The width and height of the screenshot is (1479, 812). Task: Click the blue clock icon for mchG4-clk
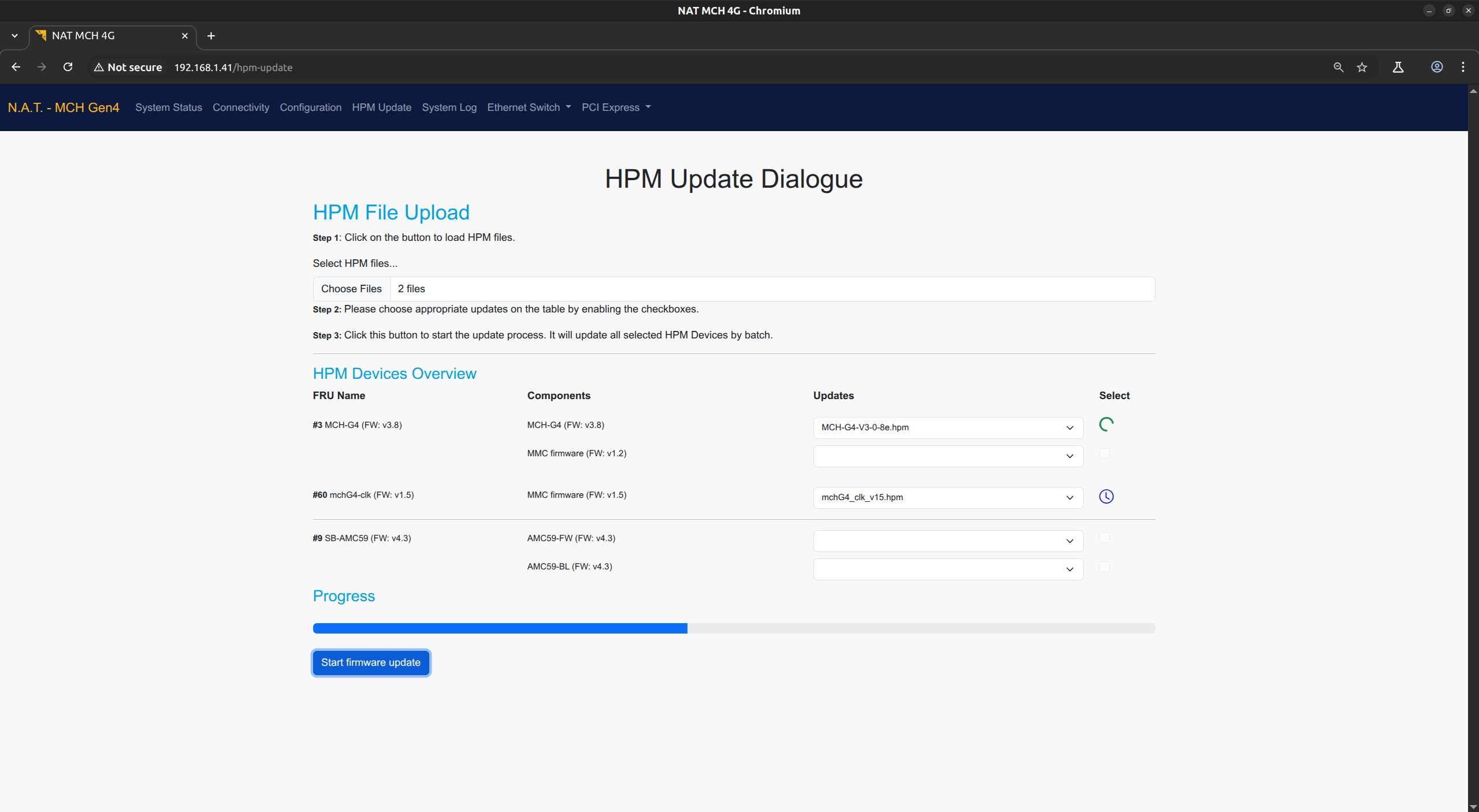coord(1106,497)
